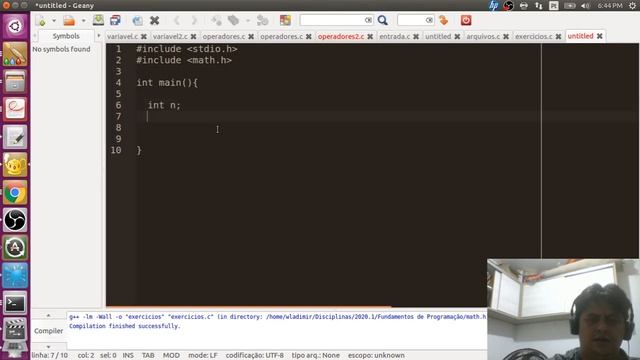The image size is (640, 360).
Task: Close the current file via toolbar X
Action: click(x=154, y=20)
